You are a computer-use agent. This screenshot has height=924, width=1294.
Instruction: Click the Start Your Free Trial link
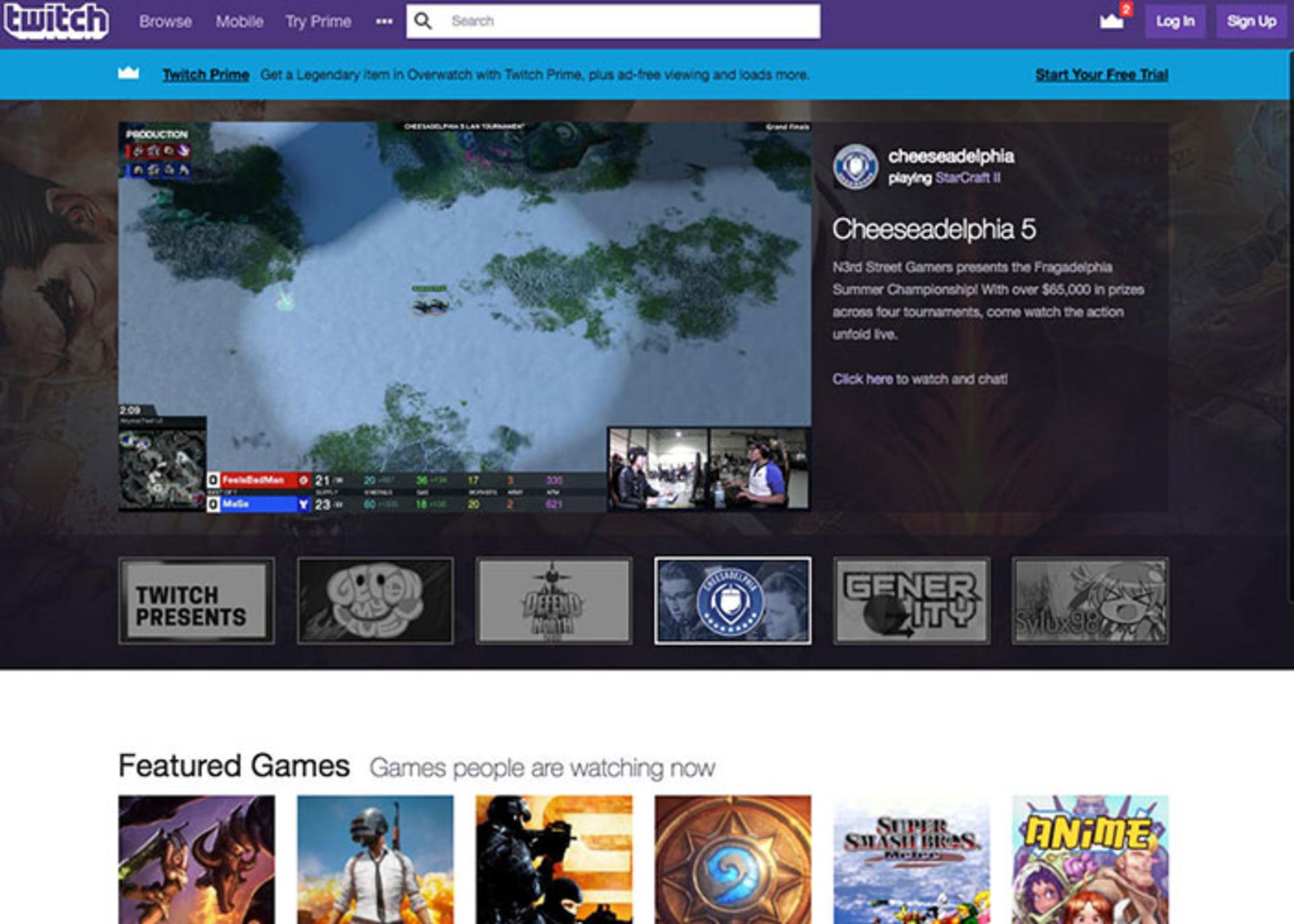click(1101, 75)
